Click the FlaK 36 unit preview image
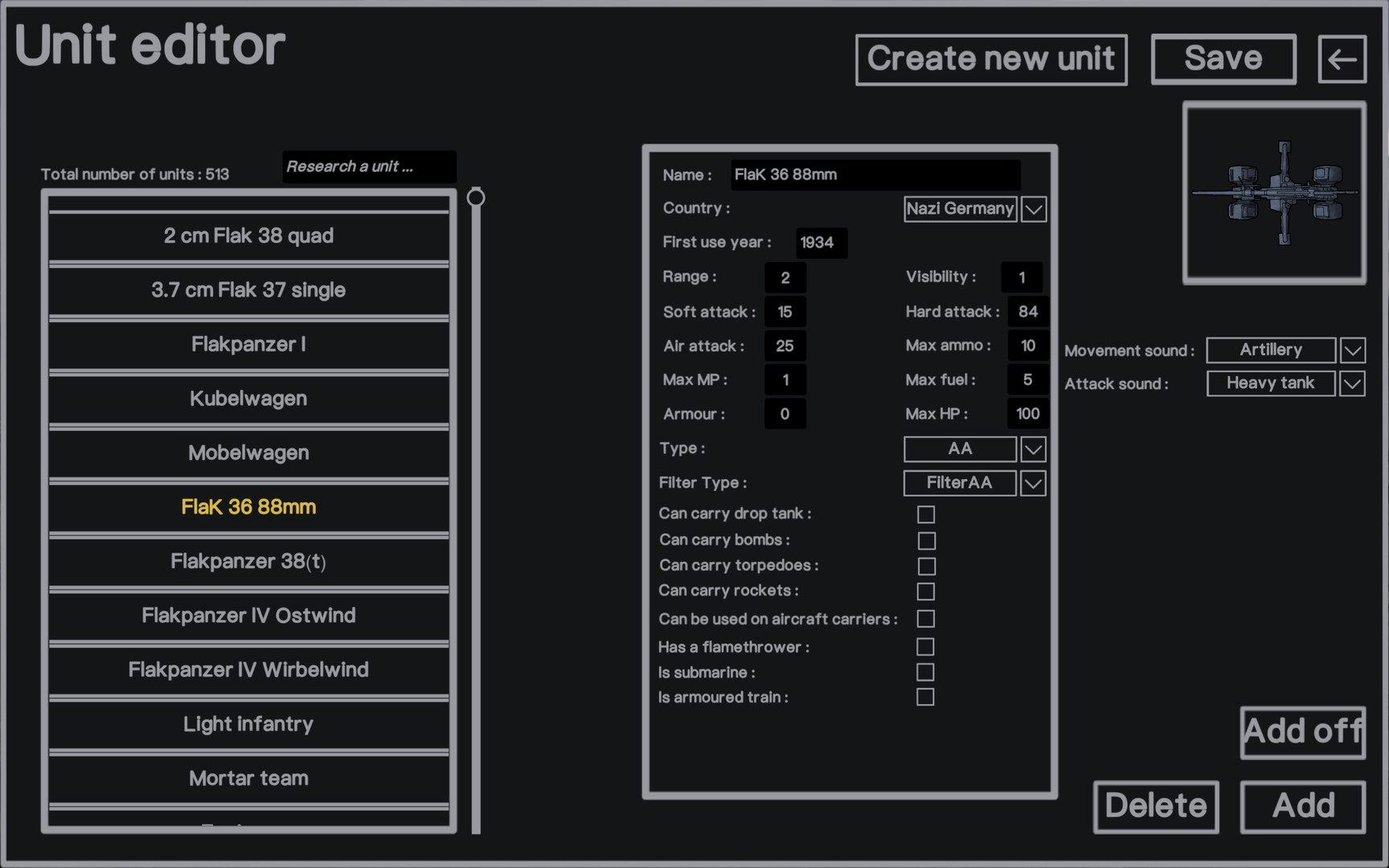This screenshot has height=868, width=1389. tap(1274, 193)
